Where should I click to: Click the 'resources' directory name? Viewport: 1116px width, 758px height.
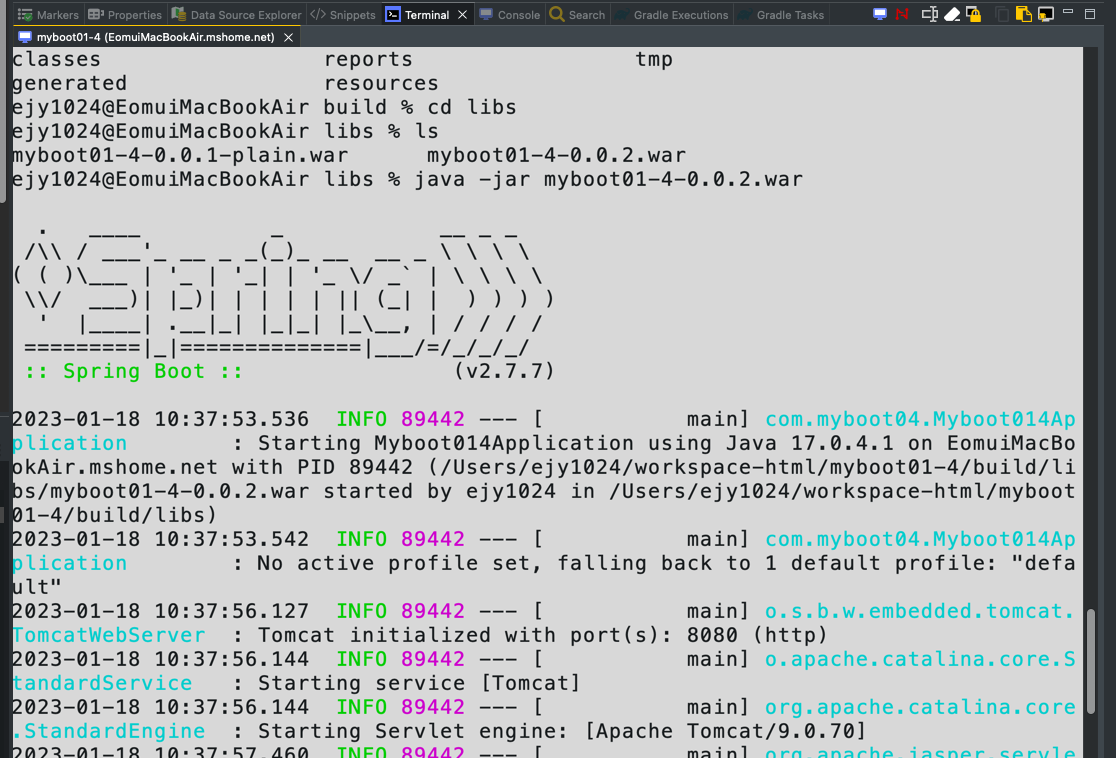tap(381, 84)
